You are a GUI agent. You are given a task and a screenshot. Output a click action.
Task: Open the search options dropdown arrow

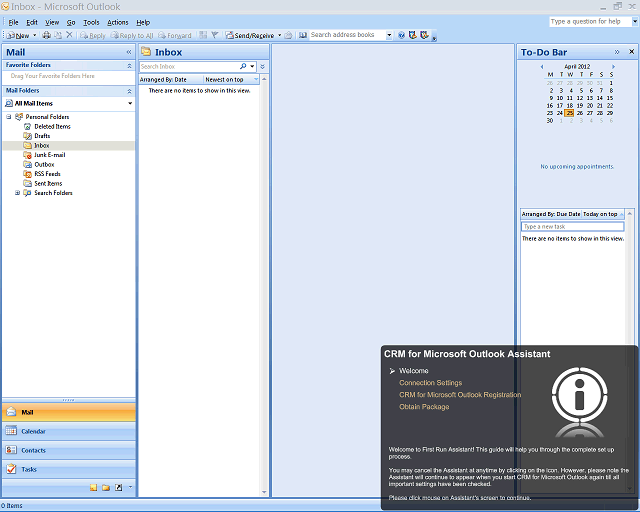252,66
